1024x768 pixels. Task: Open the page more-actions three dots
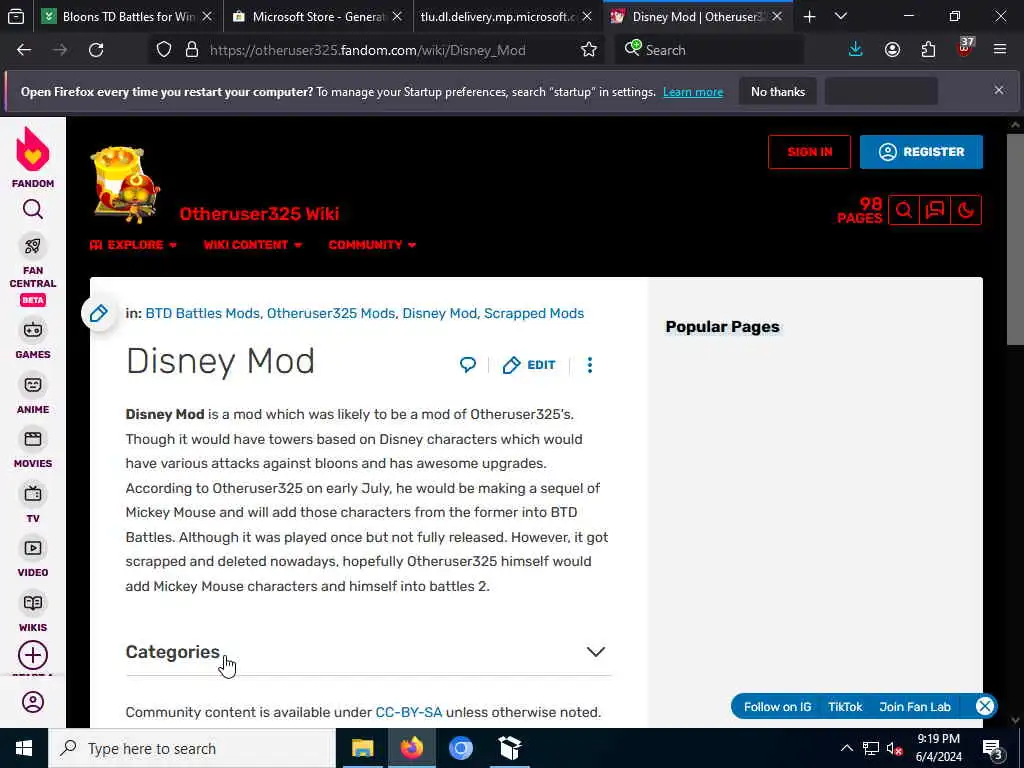click(590, 364)
